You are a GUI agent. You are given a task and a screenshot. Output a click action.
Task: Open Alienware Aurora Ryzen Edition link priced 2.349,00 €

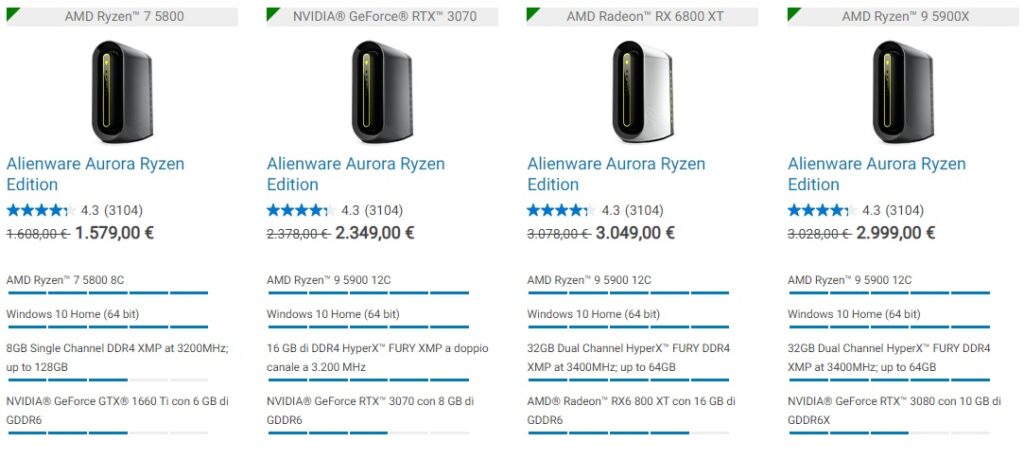click(356, 174)
